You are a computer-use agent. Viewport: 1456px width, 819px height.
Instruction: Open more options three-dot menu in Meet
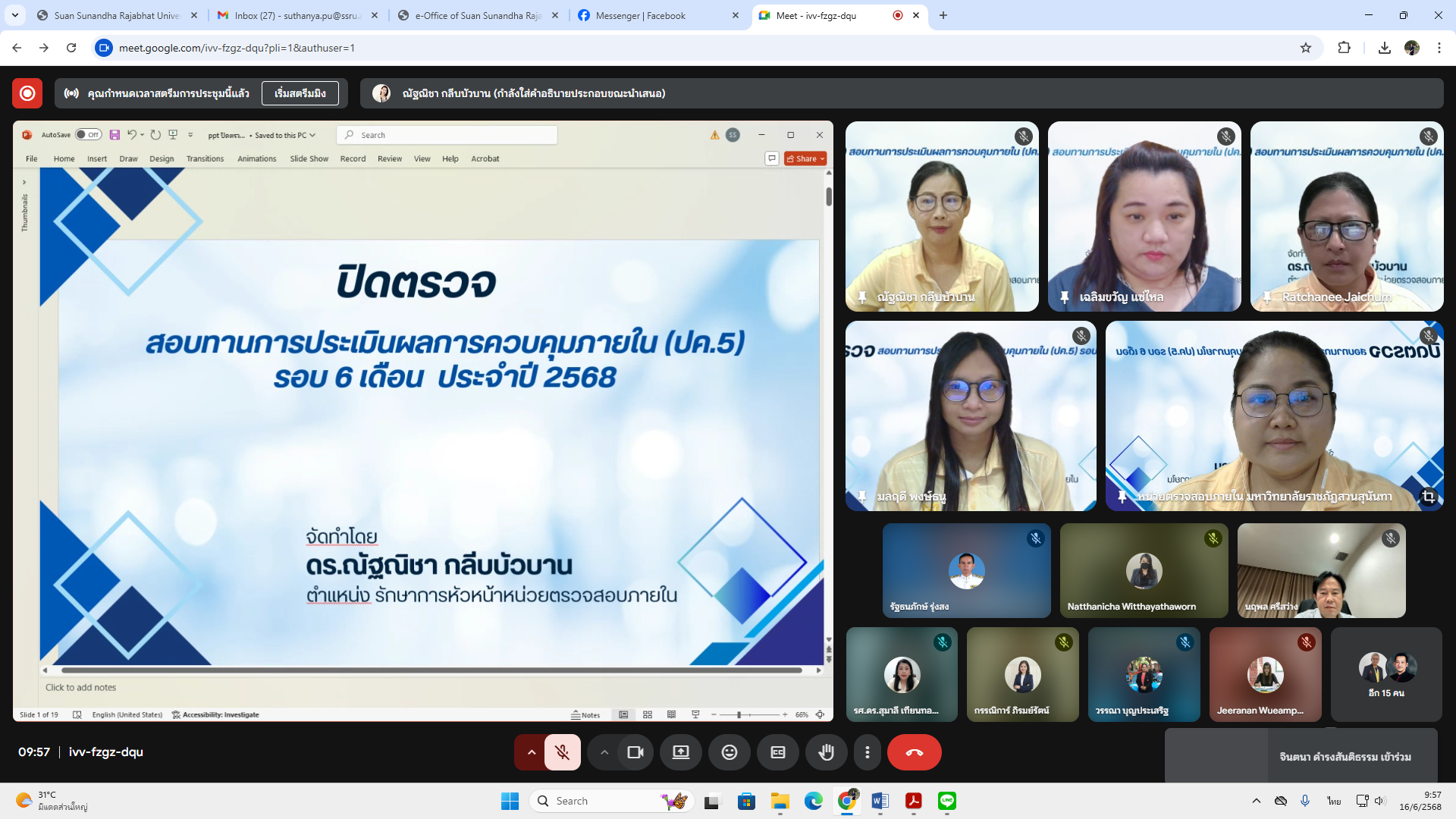coord(867,752)
